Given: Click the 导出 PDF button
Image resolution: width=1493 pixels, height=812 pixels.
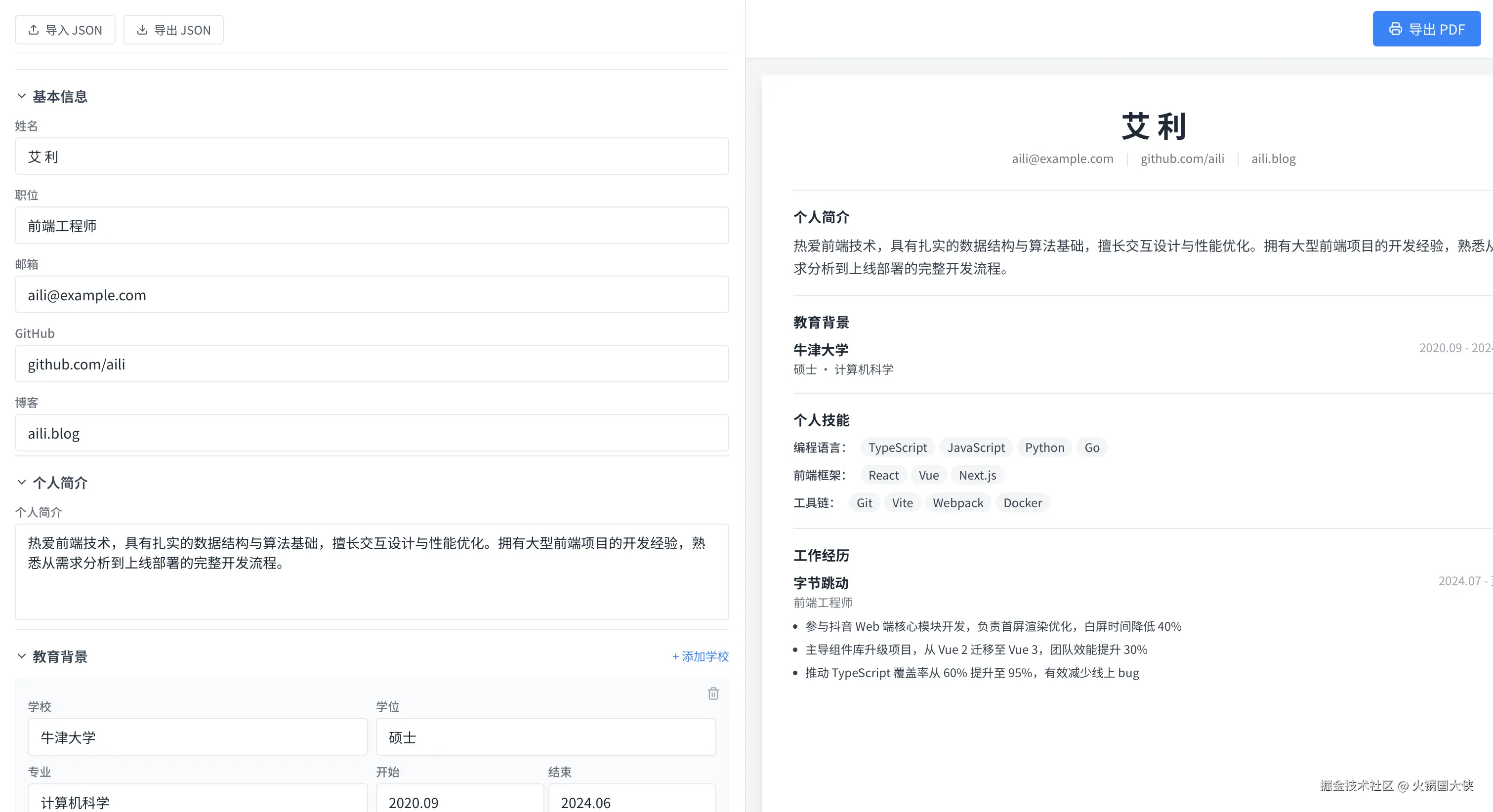Looking at the screenshot, I should tap(1426, 29).
